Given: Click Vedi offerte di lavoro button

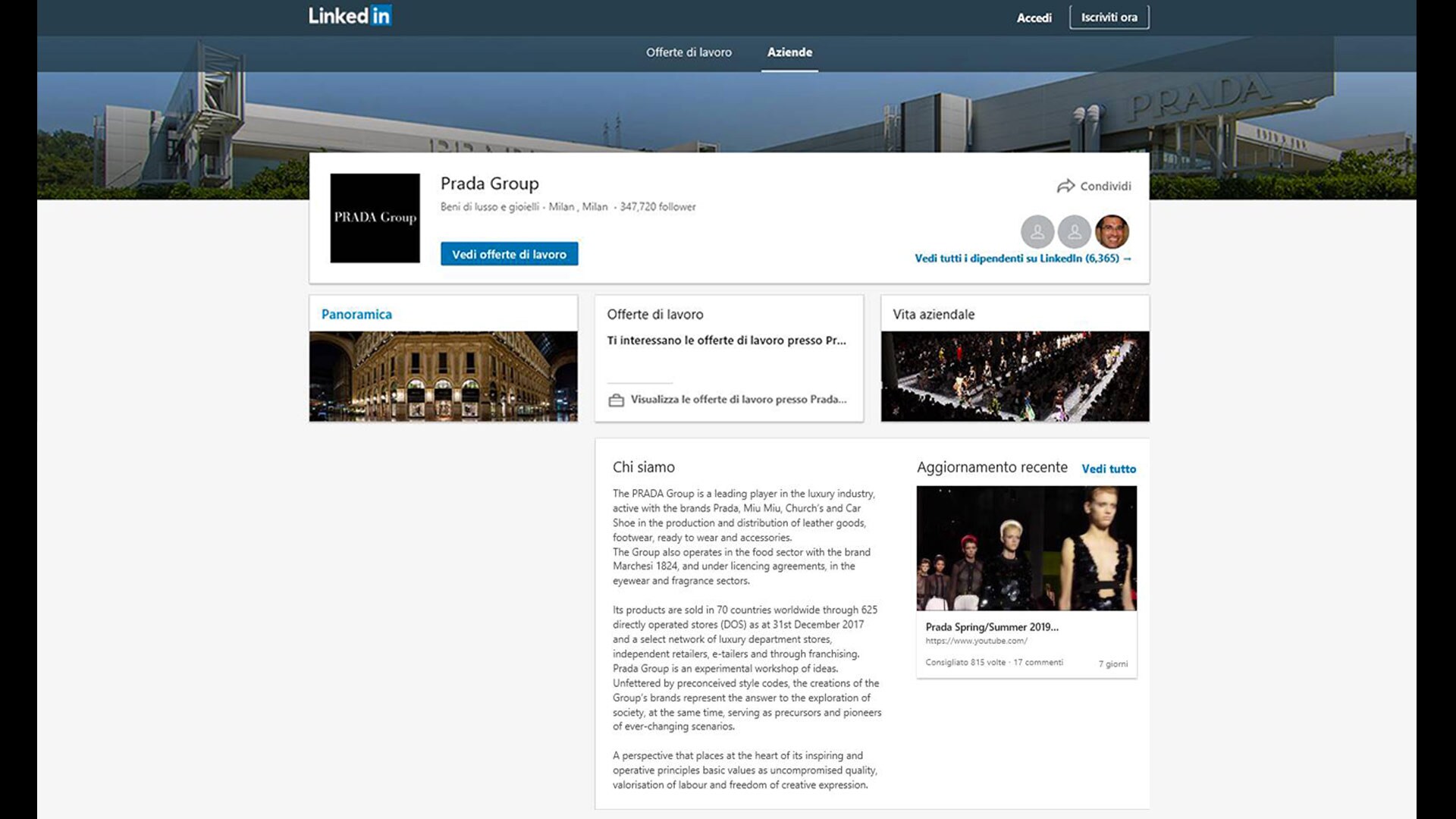Looking at the screenshot, I should tap(509, 254).
